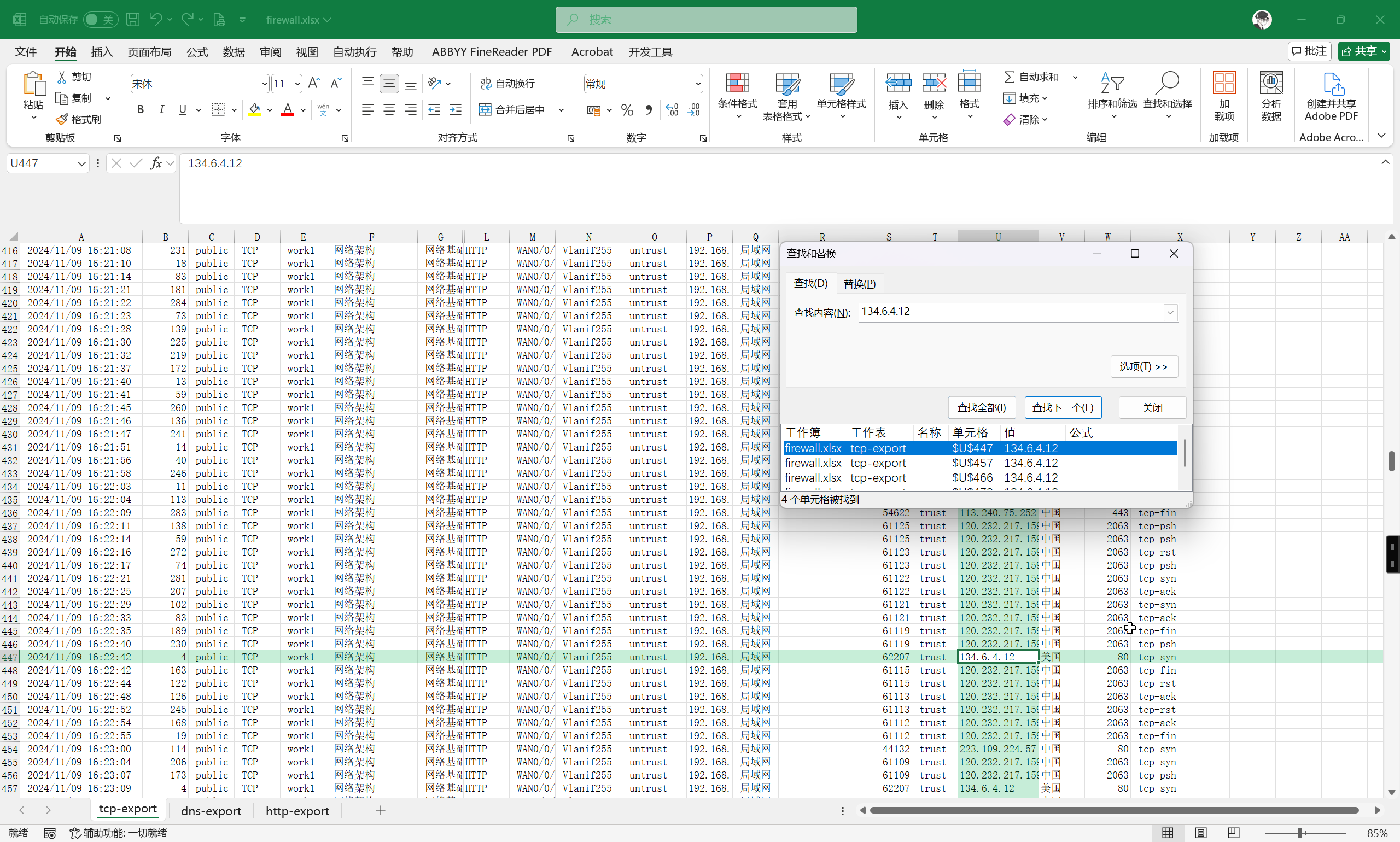Click AutoSum (自动求和) icon
Viewport: 1400px width, 842px height.
1010,77
